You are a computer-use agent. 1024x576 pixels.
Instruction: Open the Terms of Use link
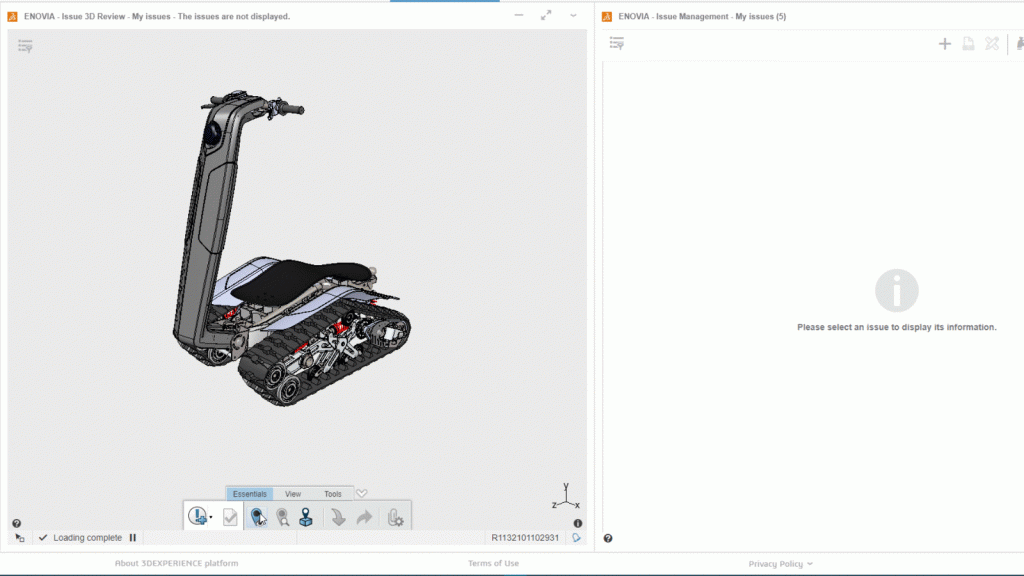493,564
